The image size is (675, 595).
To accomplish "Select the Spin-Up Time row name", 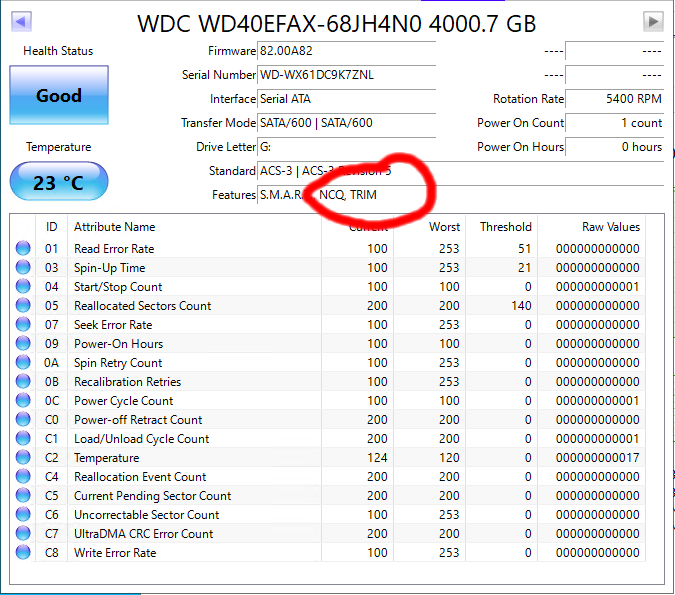I will [109, 268].
